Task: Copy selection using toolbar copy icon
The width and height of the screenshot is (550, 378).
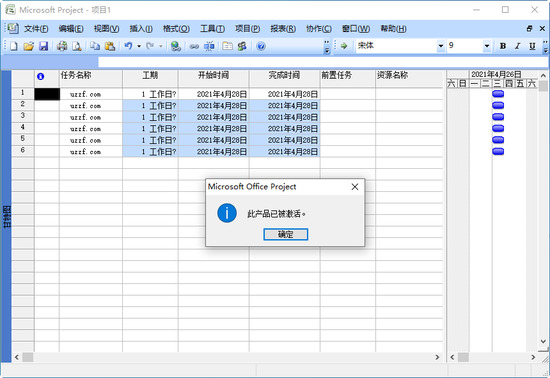Action: click(x=95, y=46)
